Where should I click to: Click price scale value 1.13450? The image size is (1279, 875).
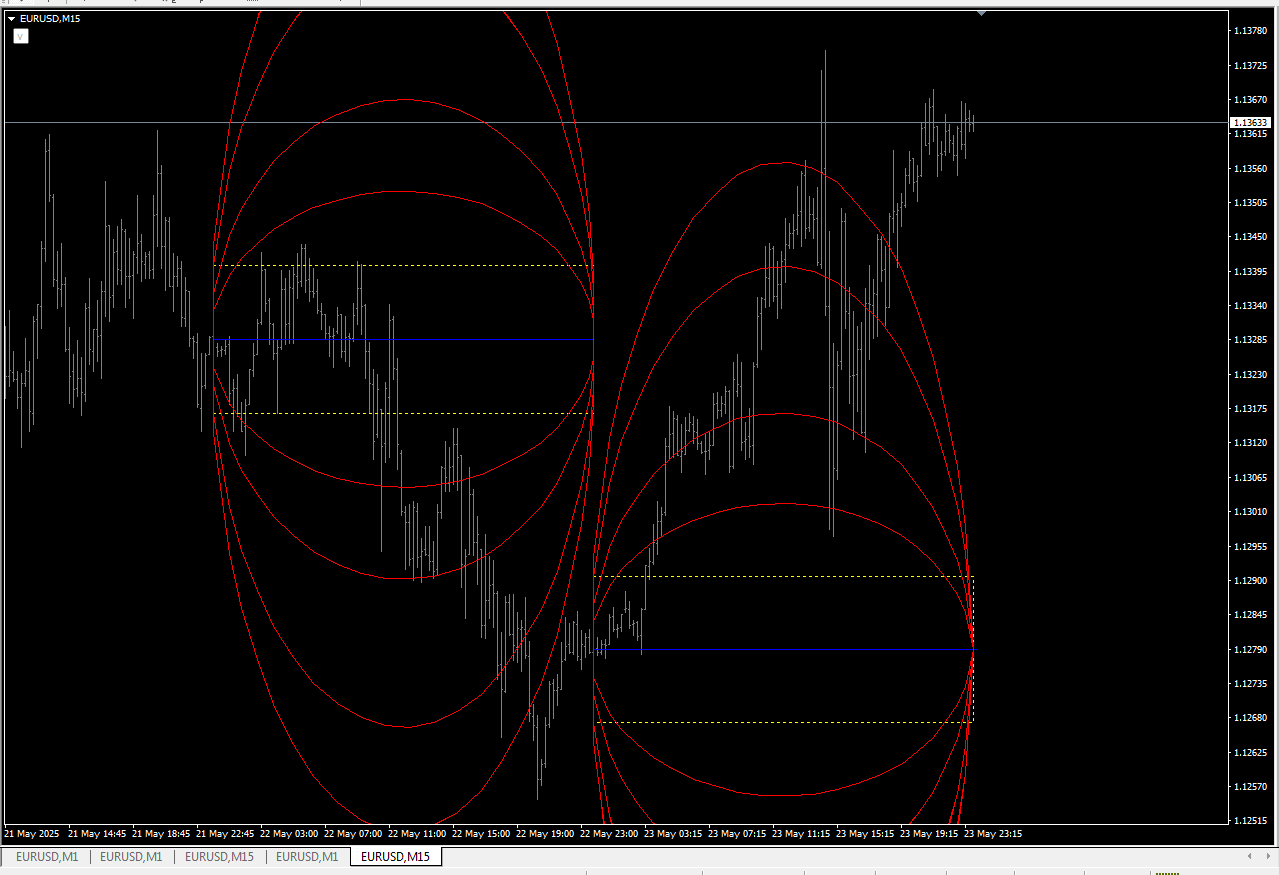coord(1250,237)
